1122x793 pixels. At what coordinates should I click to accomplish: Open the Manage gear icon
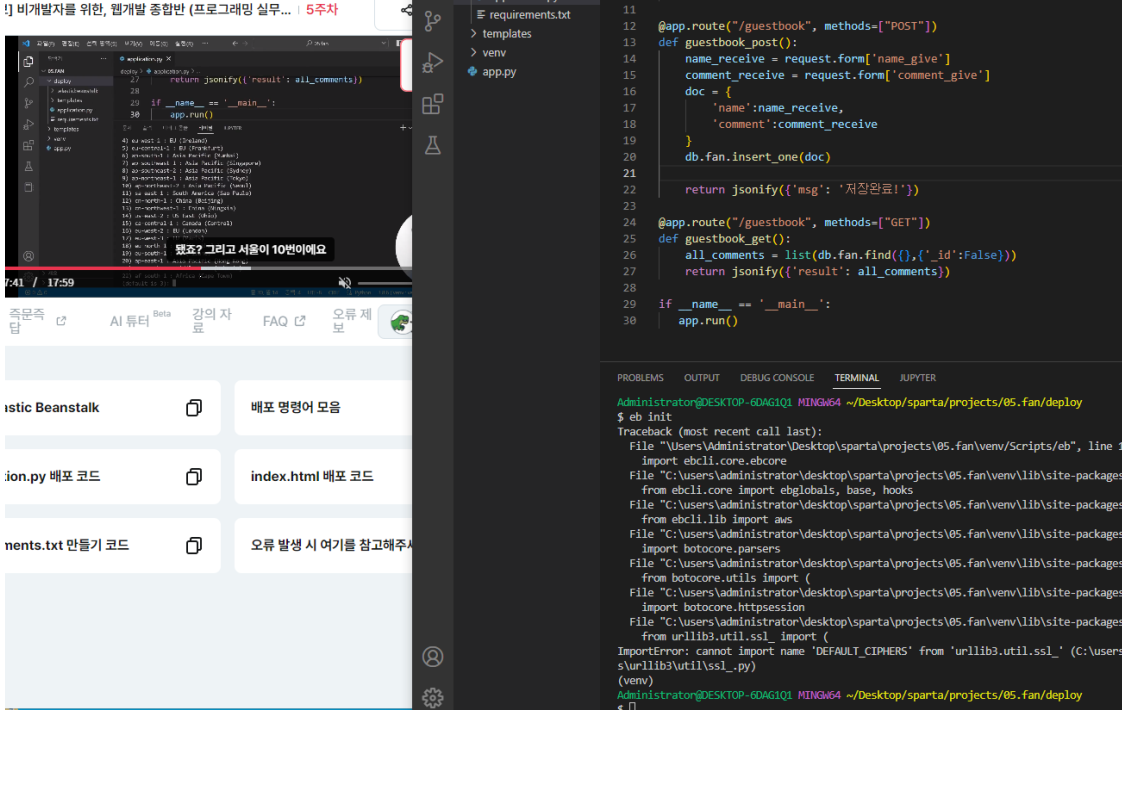[x=433, y=698]
